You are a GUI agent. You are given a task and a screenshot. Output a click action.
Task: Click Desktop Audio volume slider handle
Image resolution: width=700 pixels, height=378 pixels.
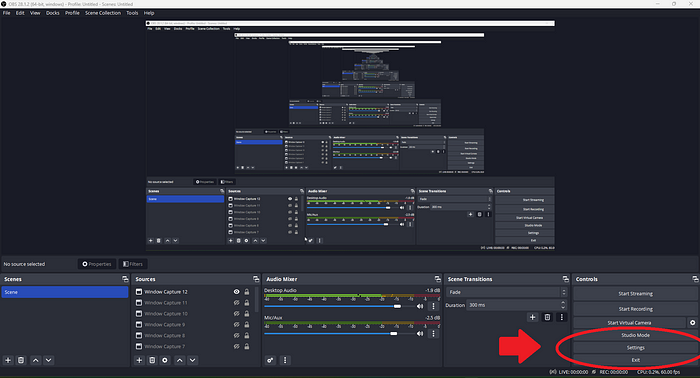click(397, 306)
